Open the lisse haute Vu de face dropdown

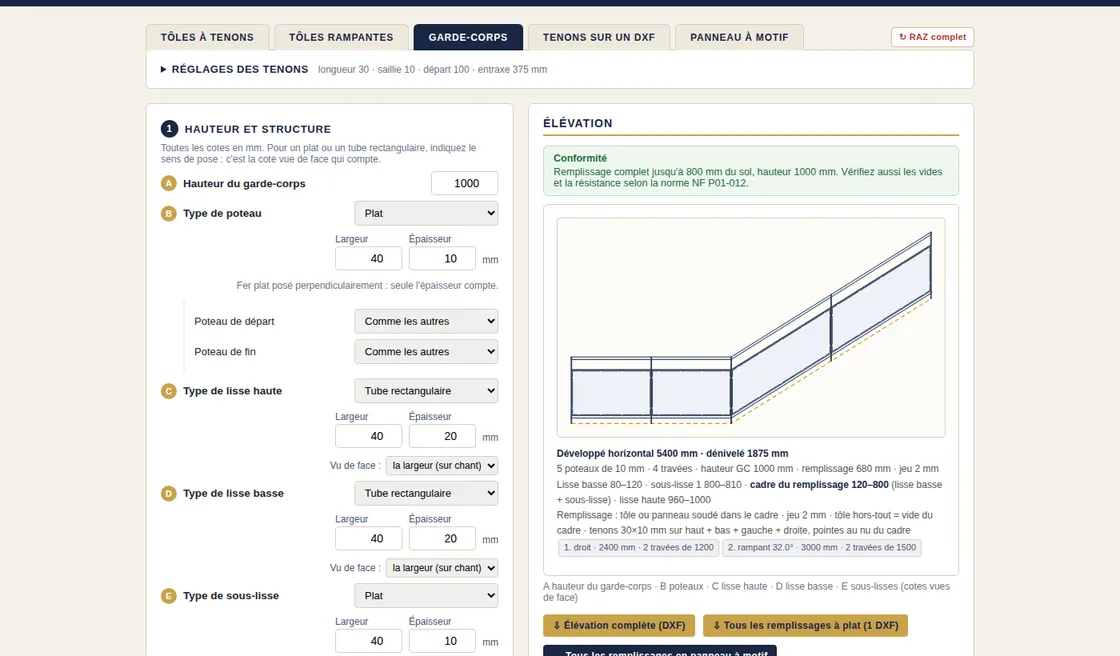click(x=441, y=465)
